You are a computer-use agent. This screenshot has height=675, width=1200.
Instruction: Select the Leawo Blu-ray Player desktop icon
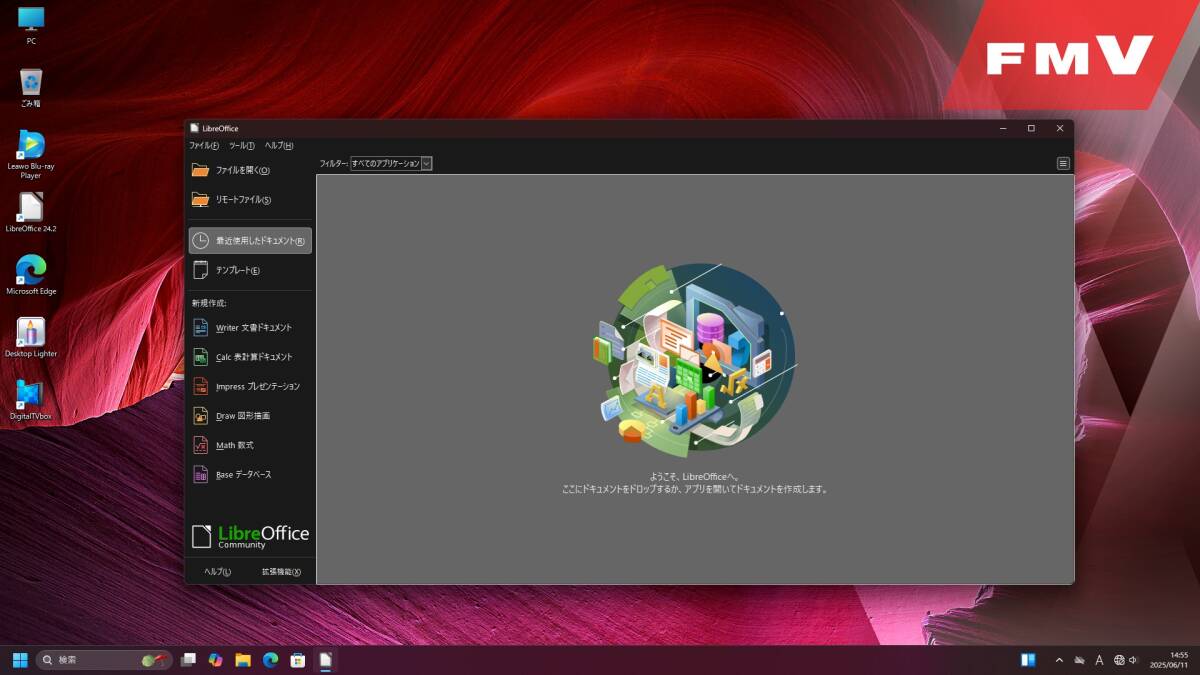click(x=31, y=155)
